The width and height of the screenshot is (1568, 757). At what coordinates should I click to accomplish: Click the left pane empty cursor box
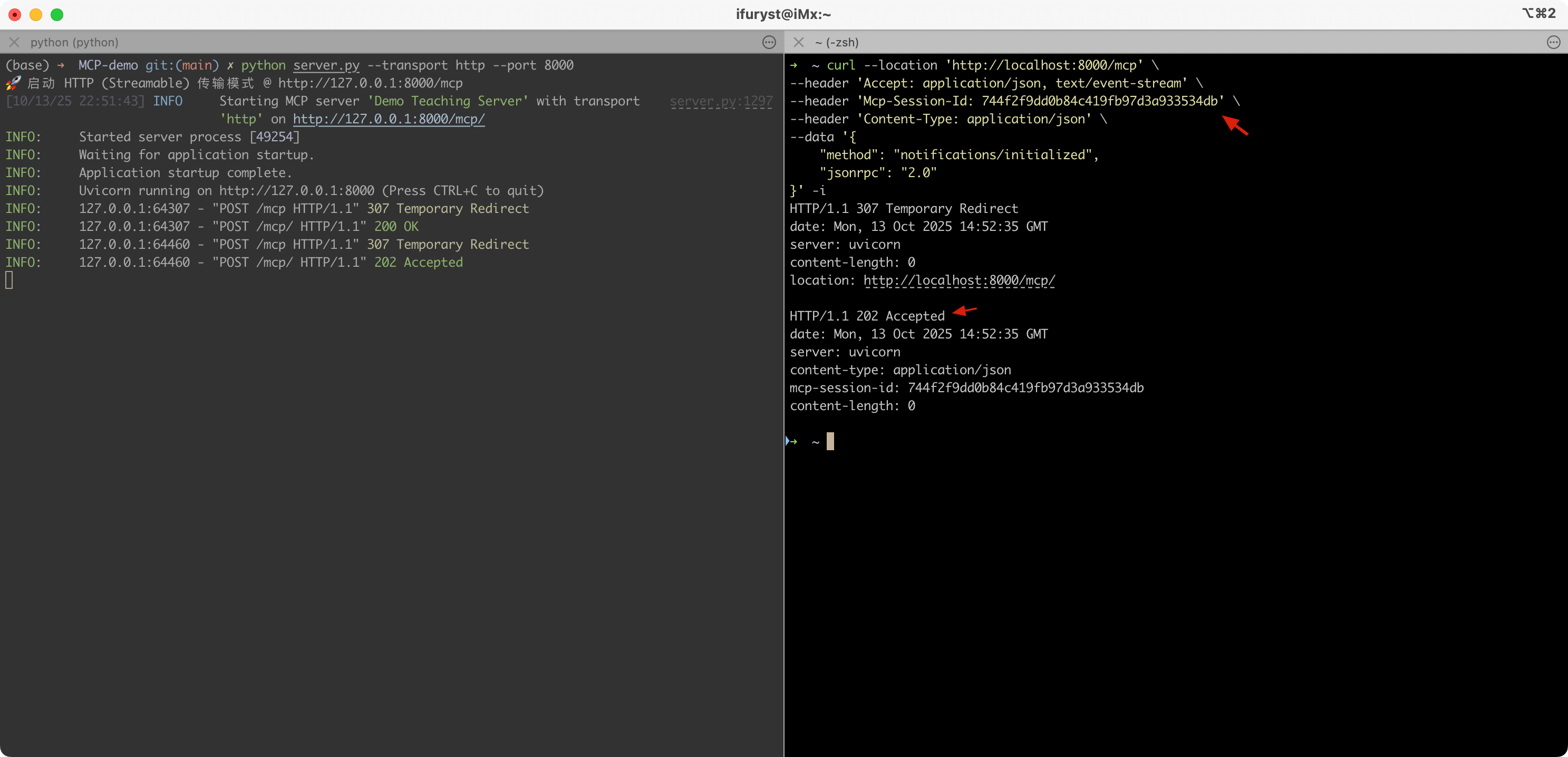[9, 280]
